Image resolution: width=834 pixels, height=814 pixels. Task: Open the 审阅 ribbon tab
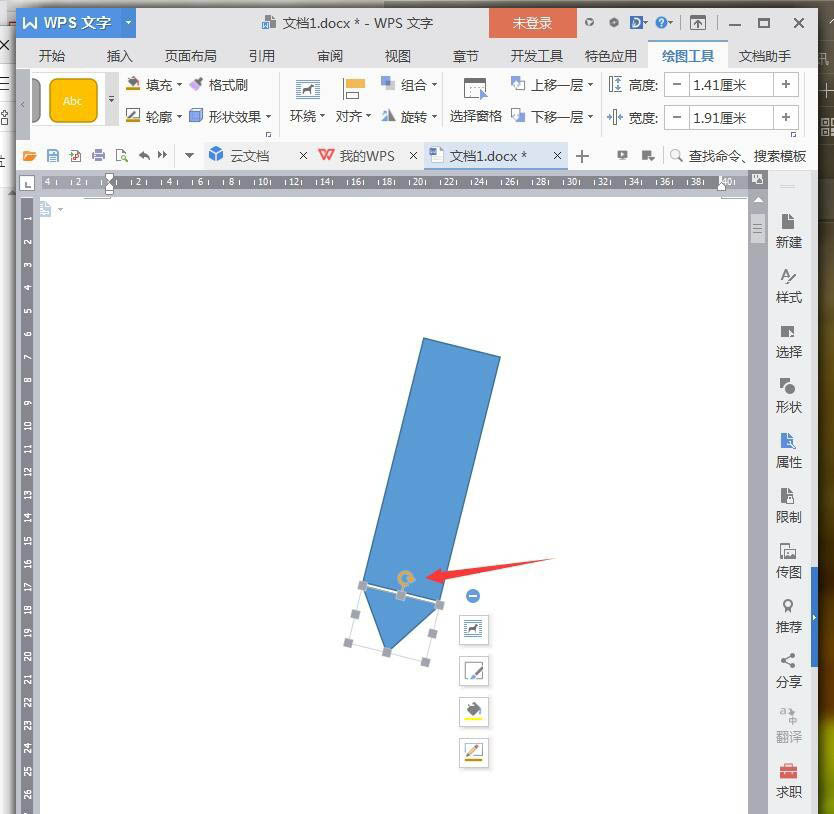tap(330, 56)
